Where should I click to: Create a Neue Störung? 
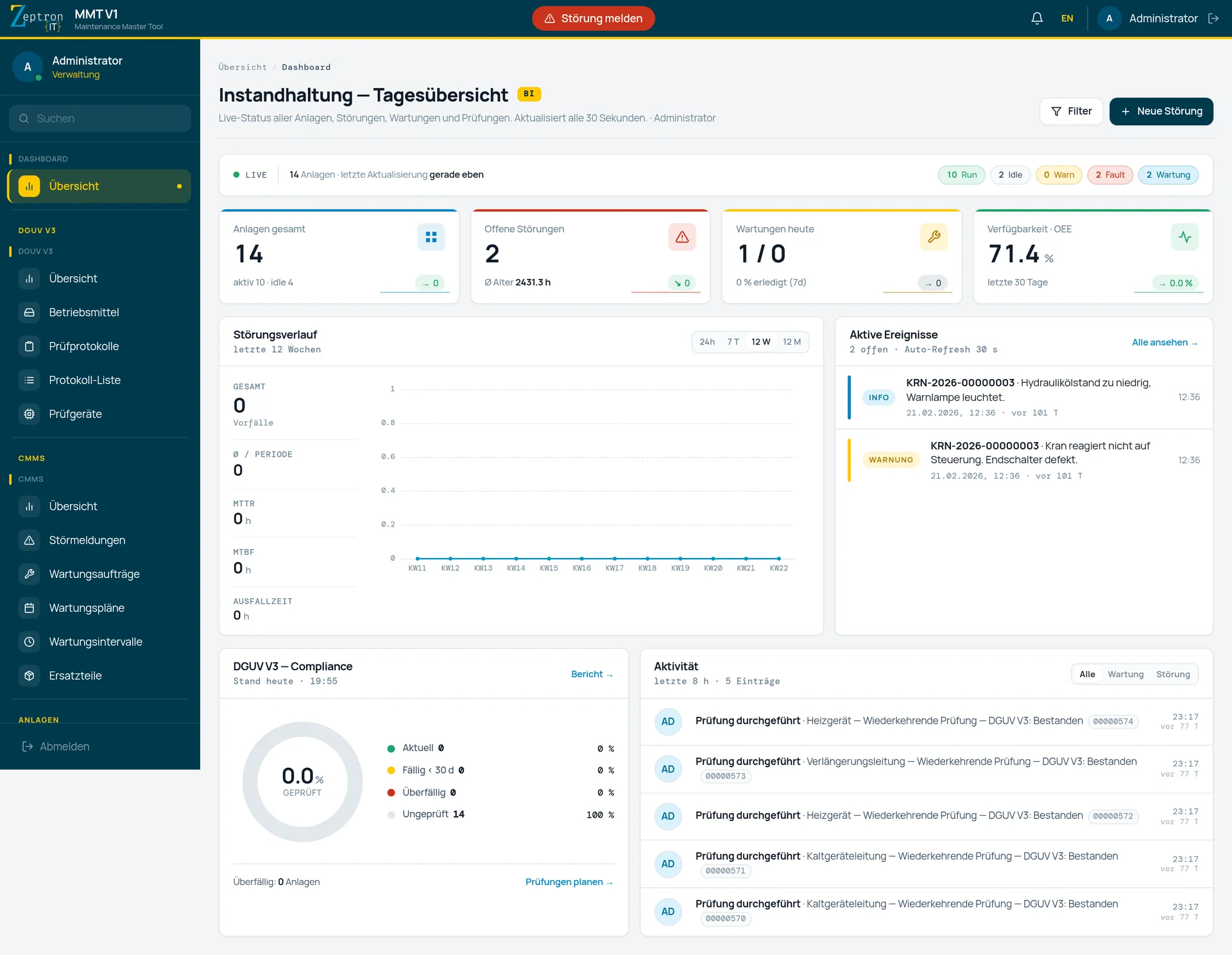click(x=1161, y=112)
